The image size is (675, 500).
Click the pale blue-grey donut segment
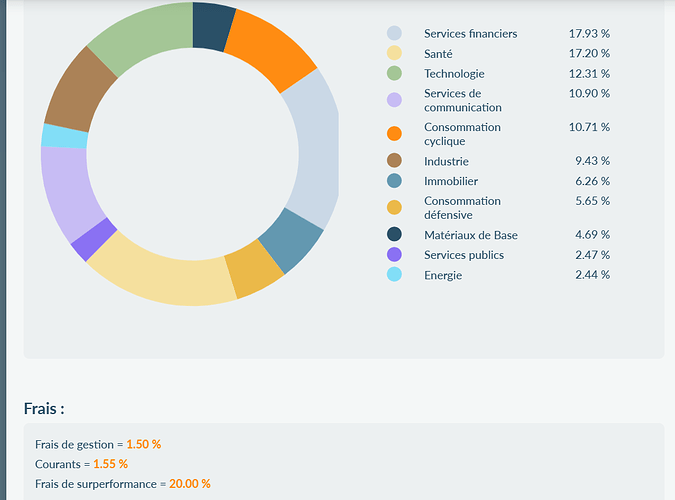[317, 149]
